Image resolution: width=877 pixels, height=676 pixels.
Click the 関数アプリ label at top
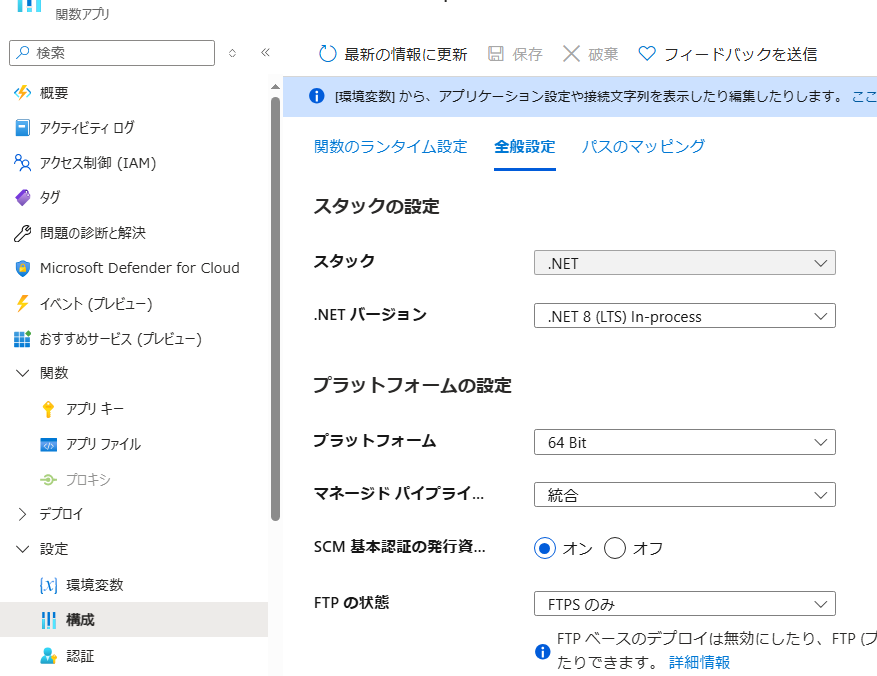pyautogui.click(x=82, y=14)
